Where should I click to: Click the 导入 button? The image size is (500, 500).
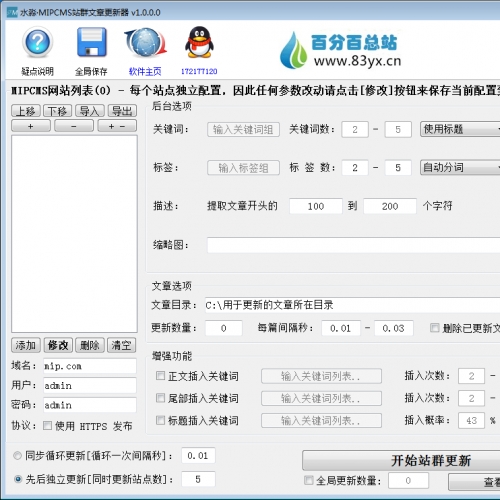tap(90, 111)
